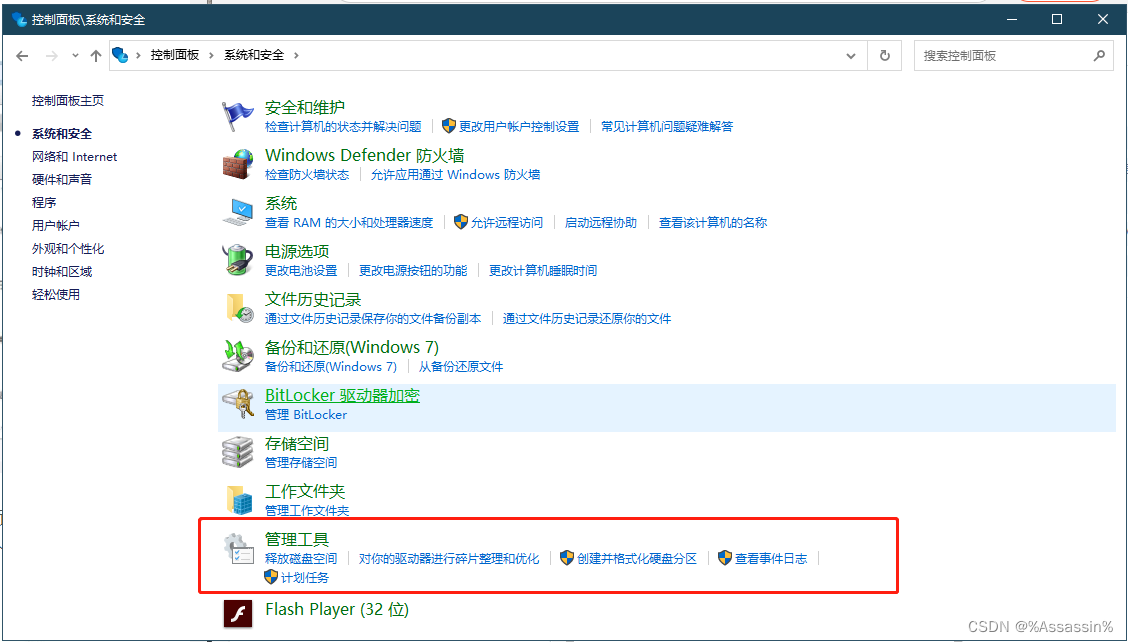The height and width of the screenshot is (642, 1128).
Task: Open 常见计算机问题疑难解答 link
Action: (667, 127)
